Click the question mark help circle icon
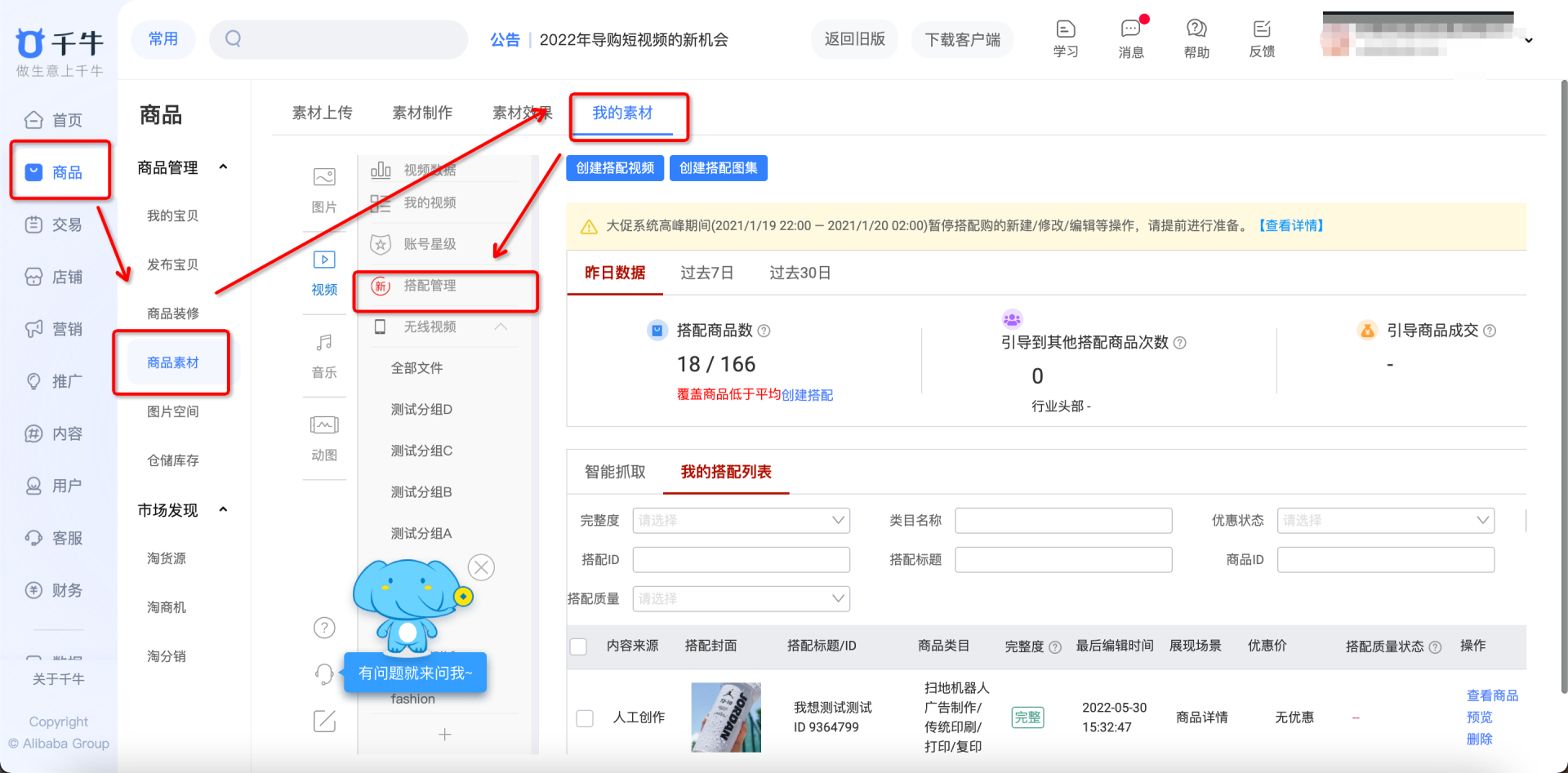This screenshot has width=1568, height=773. click(324, 627)
